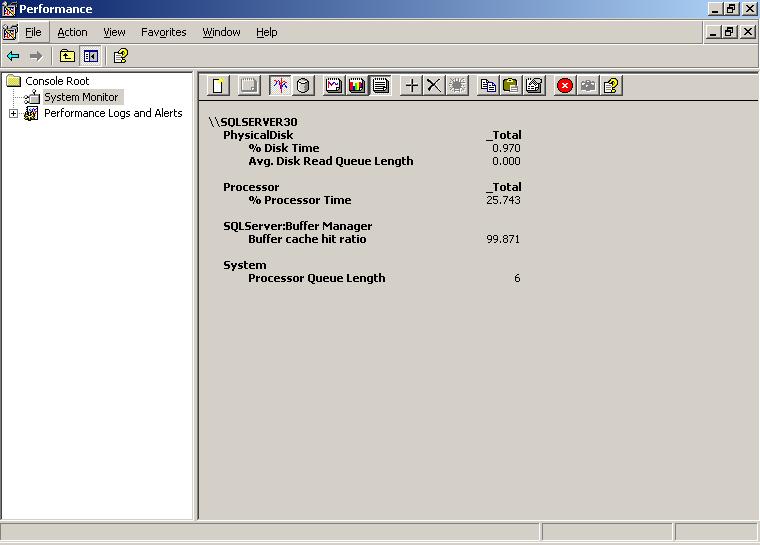The image size is (760, 545).
Task: Switch to View Report icon
Action: 380,86
